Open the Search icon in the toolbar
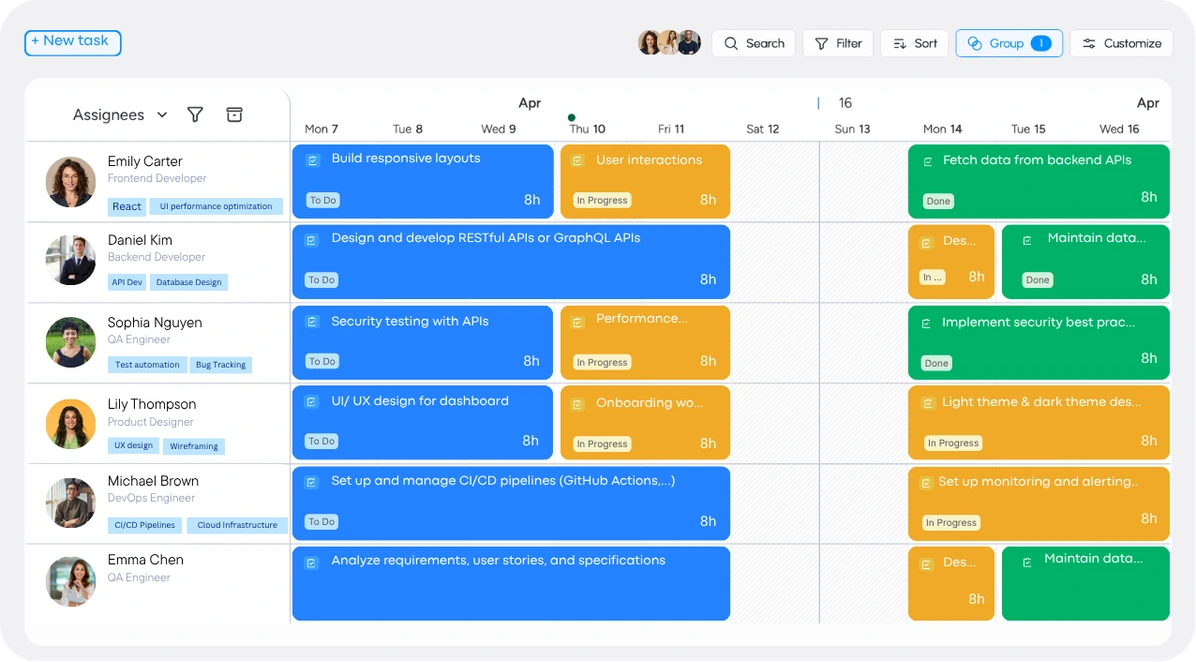The image size is (1196, 662). [x=729, y=43]
